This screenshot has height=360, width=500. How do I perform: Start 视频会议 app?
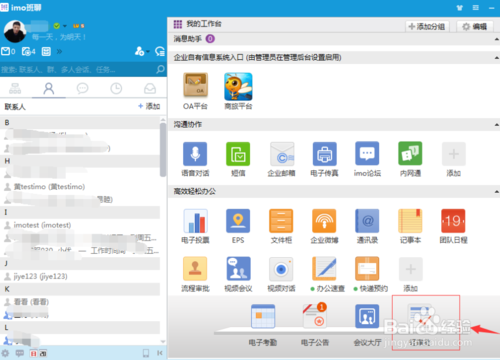click(238, 269)
